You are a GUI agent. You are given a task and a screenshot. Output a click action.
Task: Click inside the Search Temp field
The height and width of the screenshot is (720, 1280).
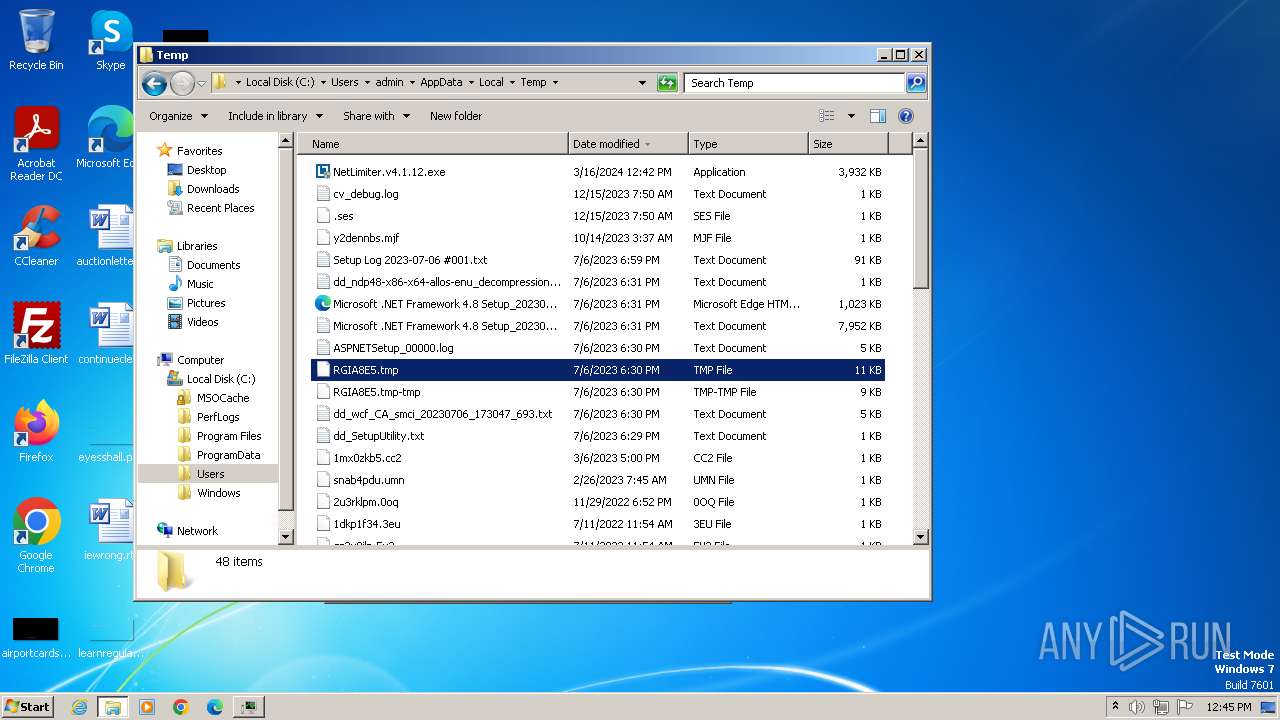tap(795, 83)
